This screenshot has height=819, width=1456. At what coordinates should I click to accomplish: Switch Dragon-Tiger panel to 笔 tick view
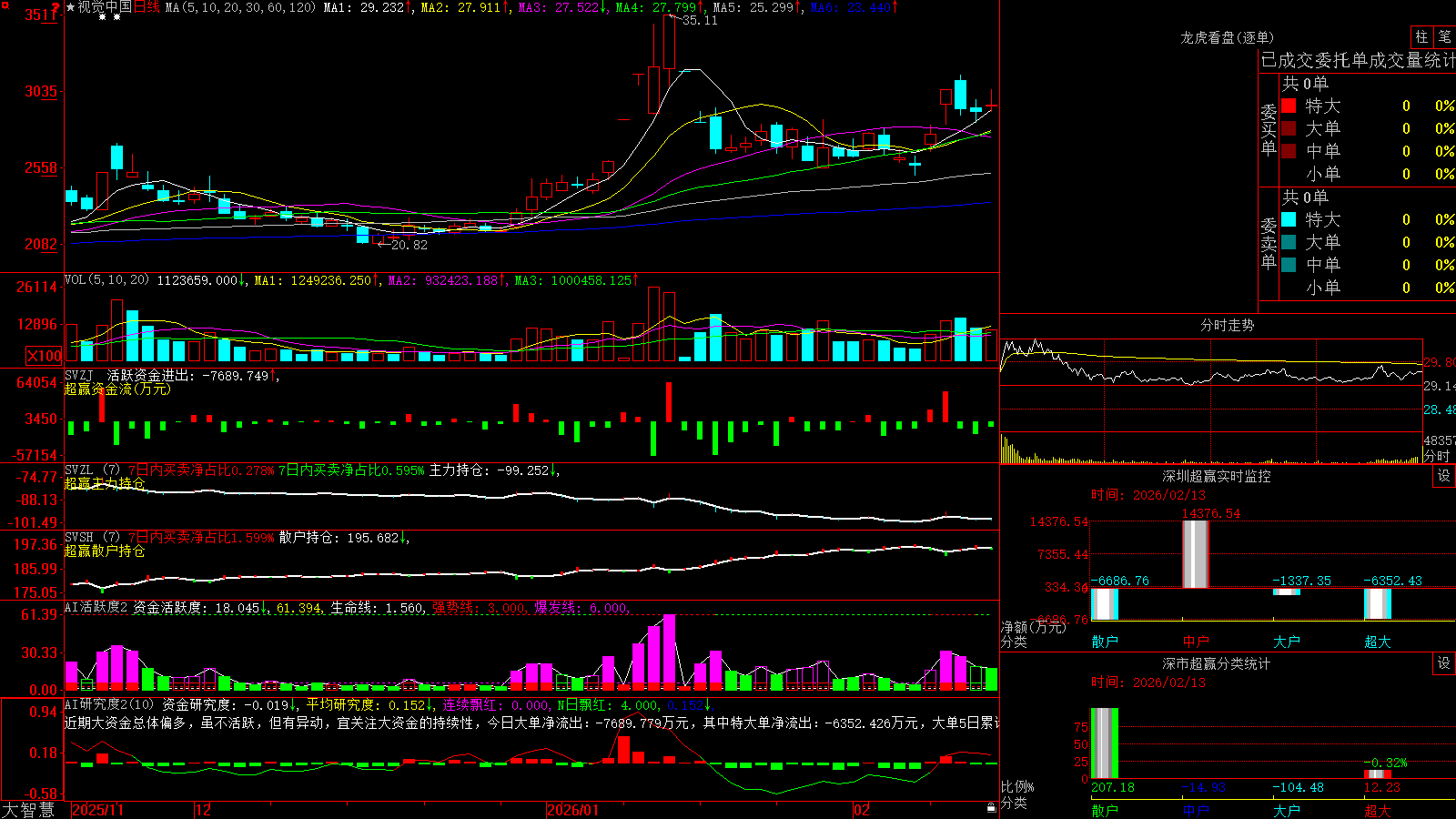click(x=1445, y=36)
